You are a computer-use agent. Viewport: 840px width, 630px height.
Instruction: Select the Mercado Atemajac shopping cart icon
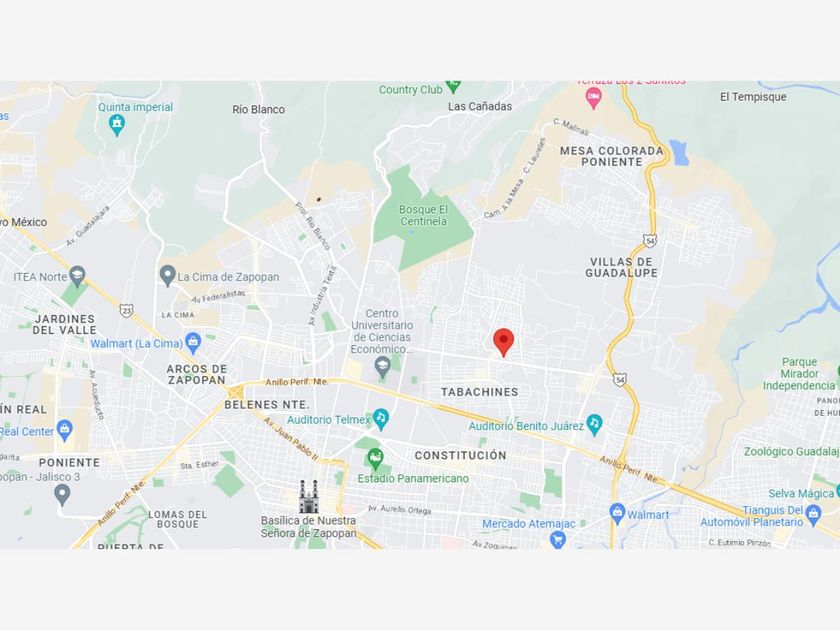558,539
